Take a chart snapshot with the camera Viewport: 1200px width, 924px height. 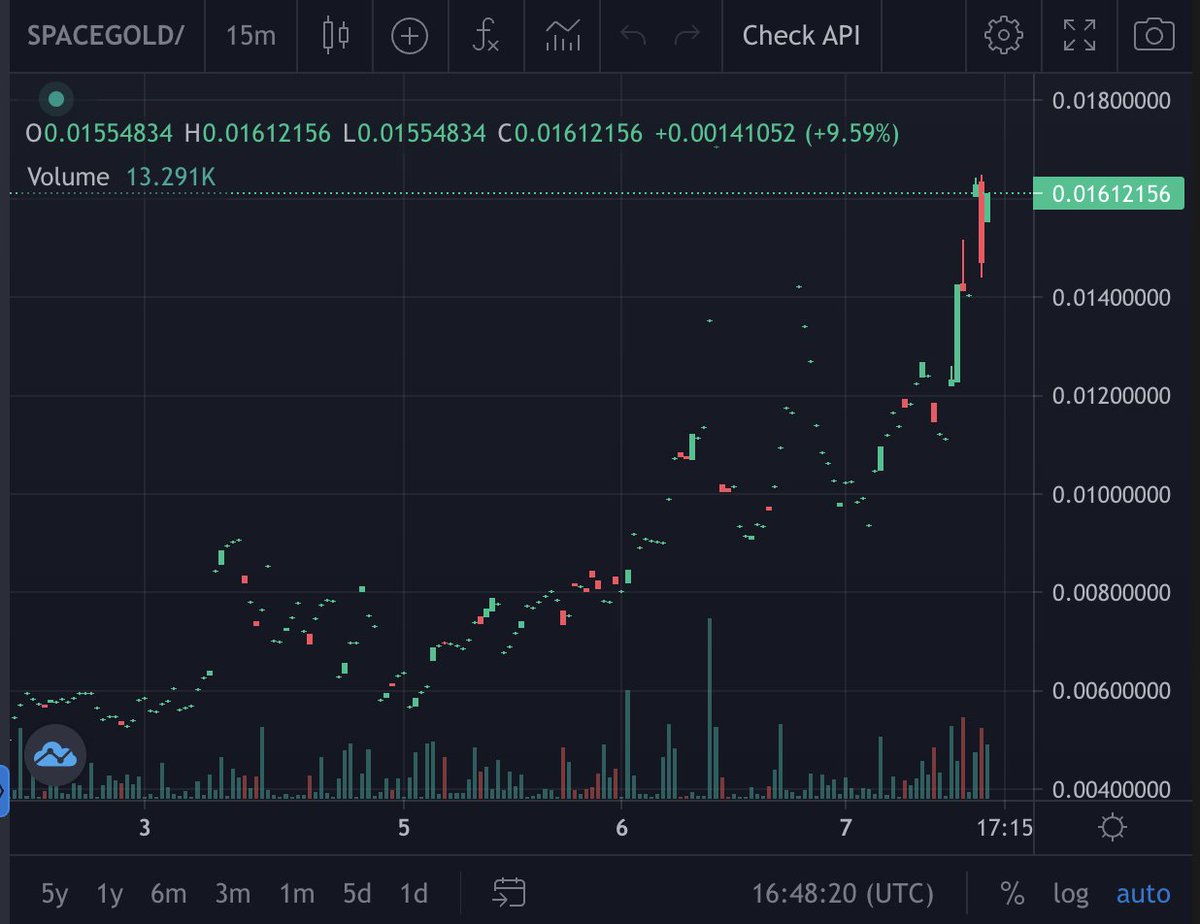(1154, 36)
